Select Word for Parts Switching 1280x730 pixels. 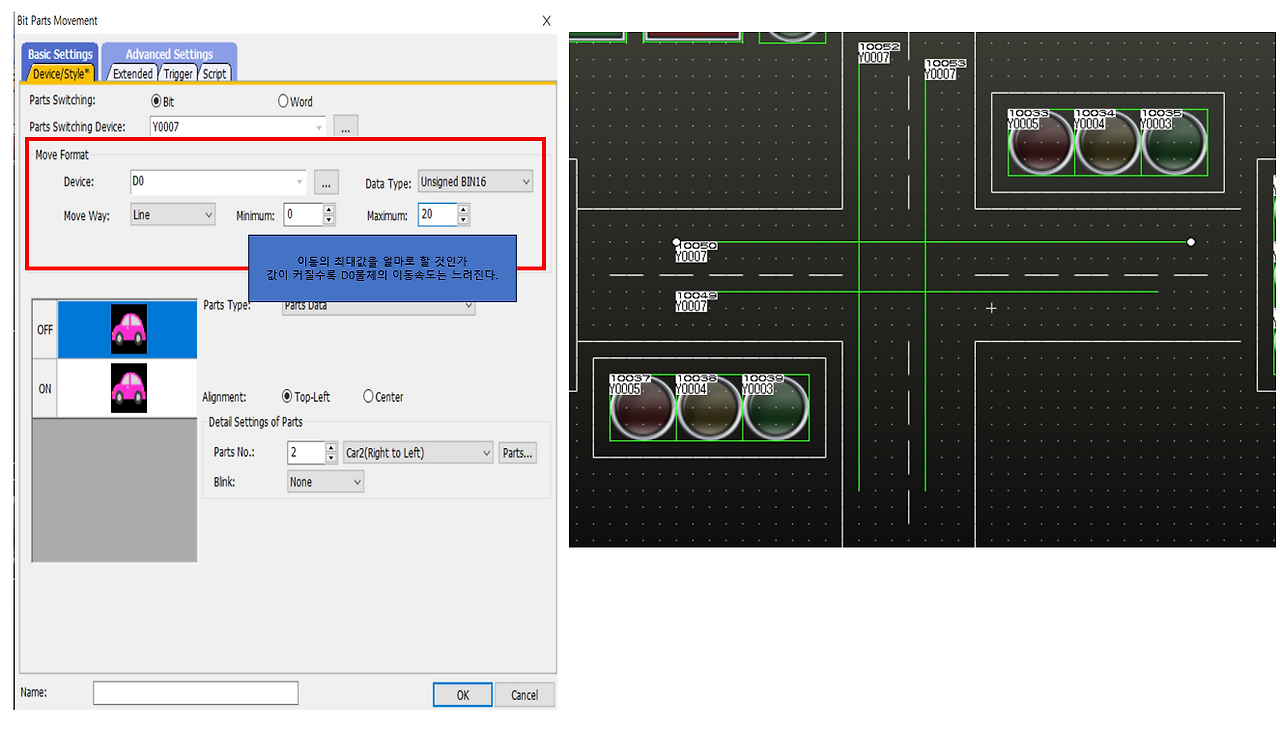[x=283, y=100]
